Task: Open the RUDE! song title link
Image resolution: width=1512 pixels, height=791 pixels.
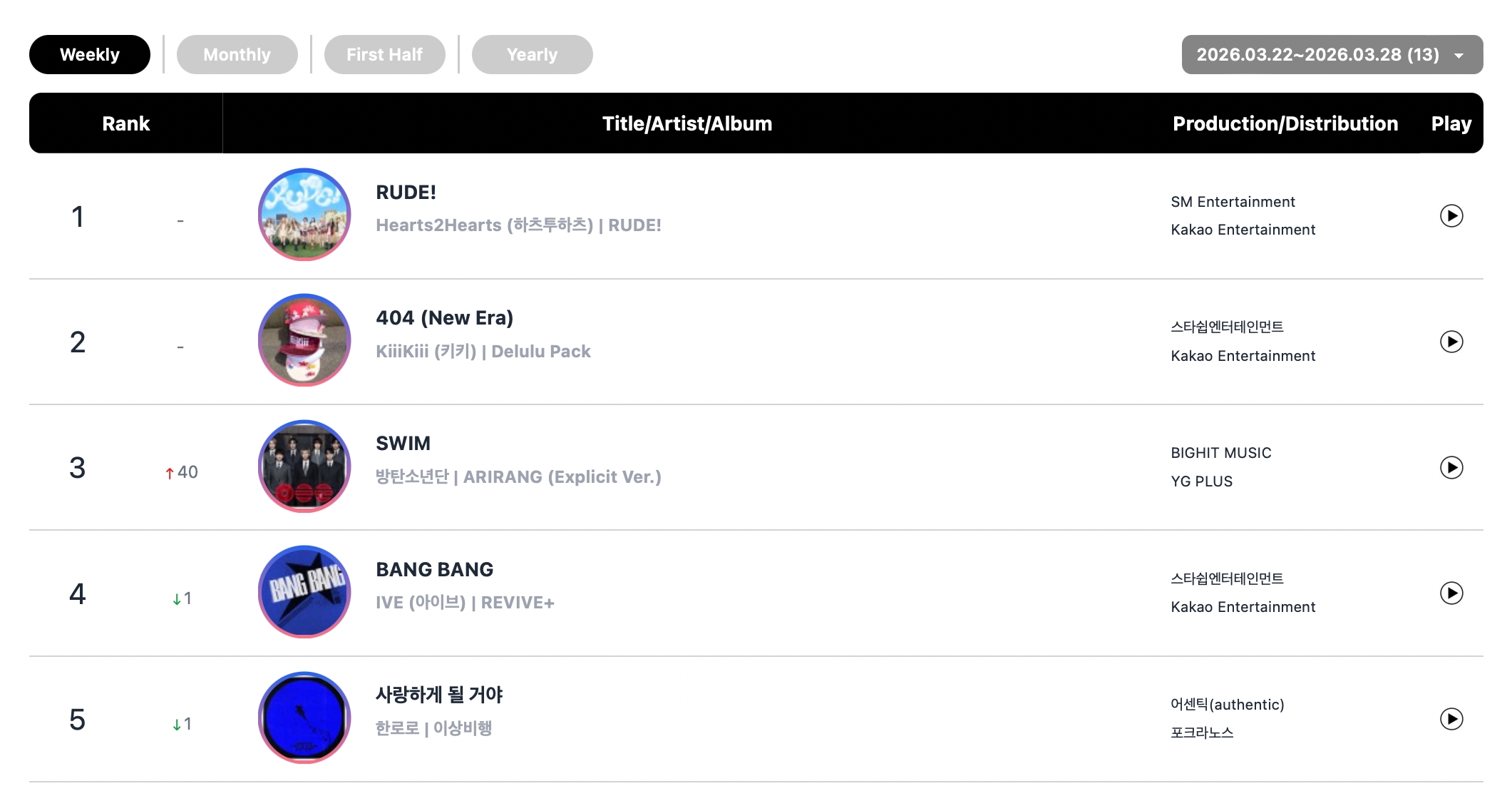Action: point(406,193)
